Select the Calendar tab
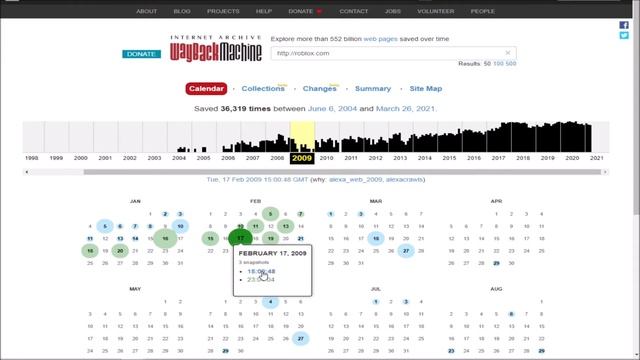The width and height of the screenshot is (640, 360). pos(206,89)
